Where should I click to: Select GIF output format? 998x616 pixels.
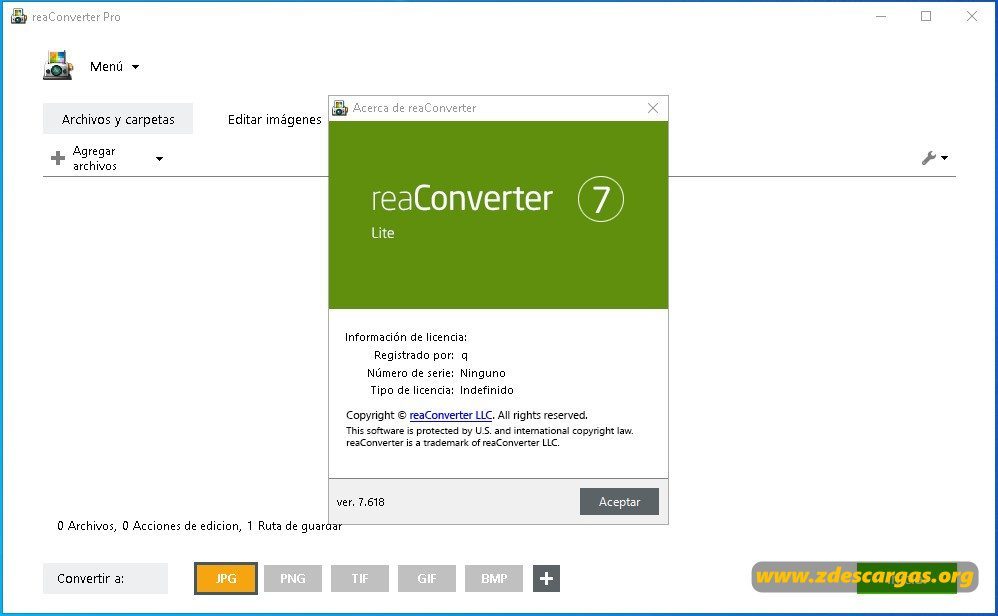426,578
